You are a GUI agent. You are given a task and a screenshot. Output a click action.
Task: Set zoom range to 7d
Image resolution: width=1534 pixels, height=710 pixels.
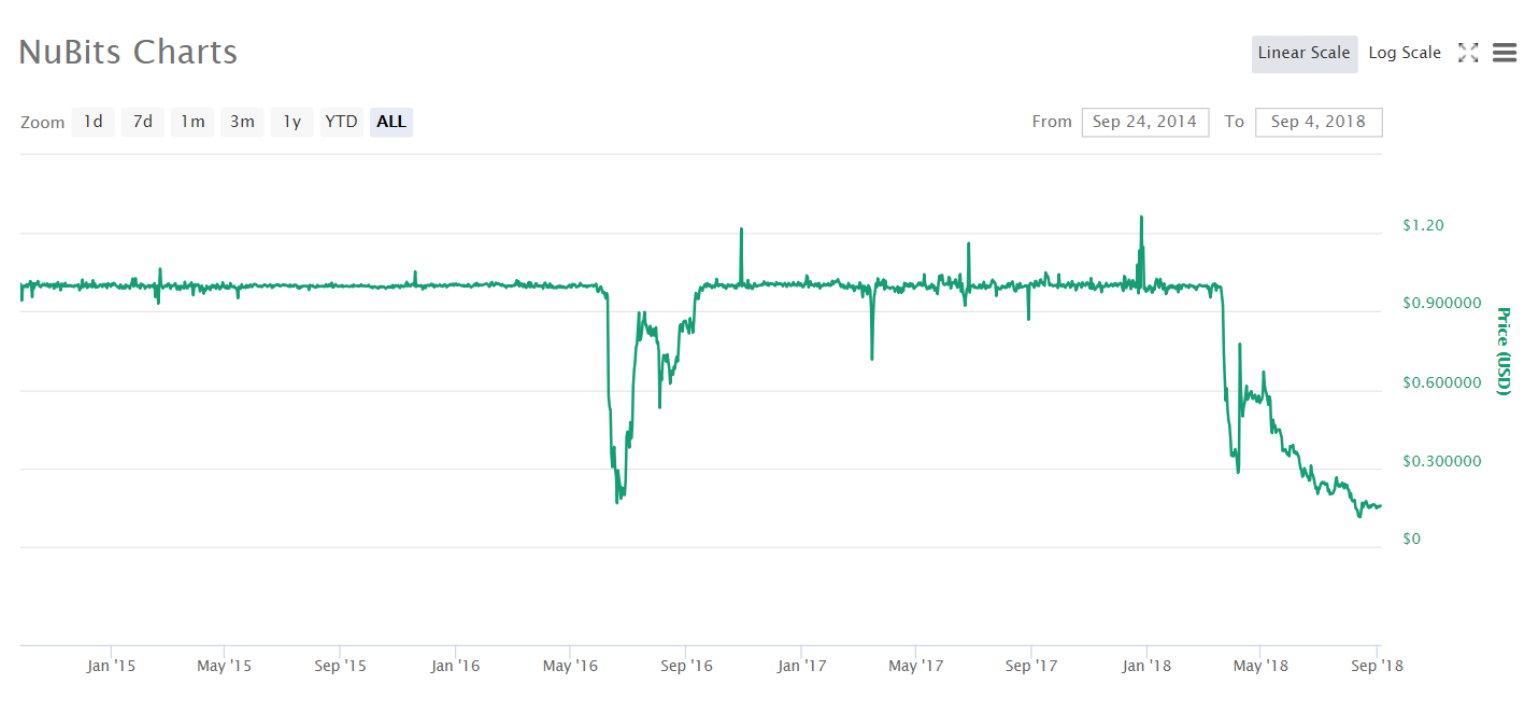(x=143, y=122)
